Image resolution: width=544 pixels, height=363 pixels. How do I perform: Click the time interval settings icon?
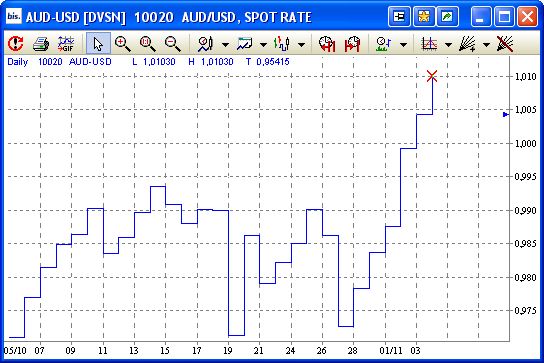point(383,44)
